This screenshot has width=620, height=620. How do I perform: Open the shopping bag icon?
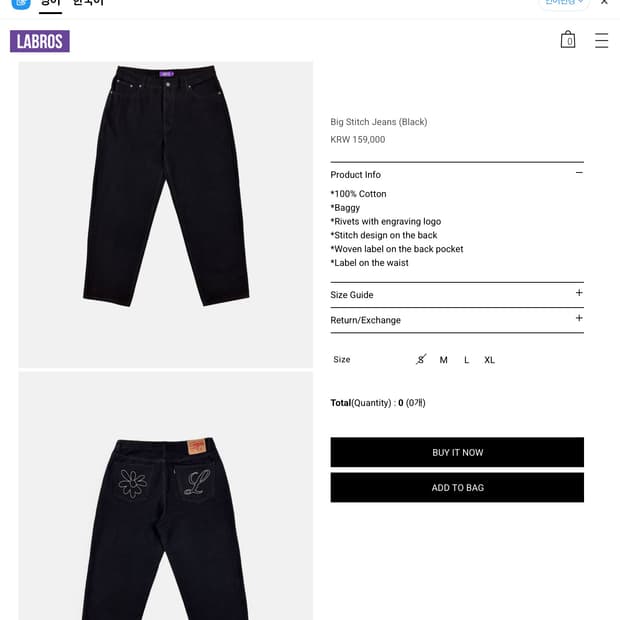[x=568, y=40]
